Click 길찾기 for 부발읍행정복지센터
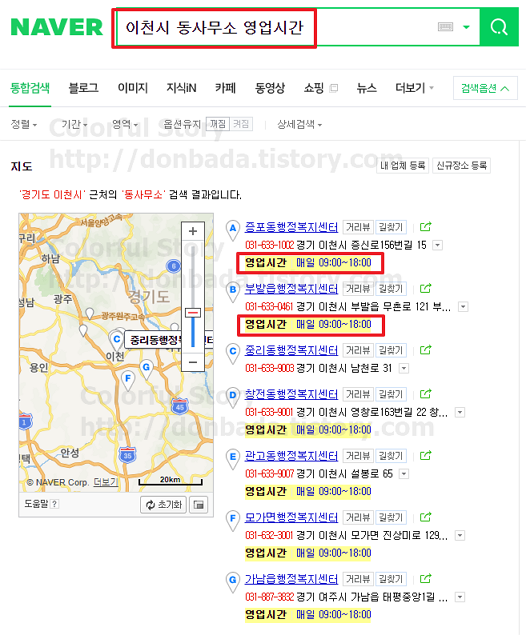Viewport: 526px width, 635px height. point(391,288)
